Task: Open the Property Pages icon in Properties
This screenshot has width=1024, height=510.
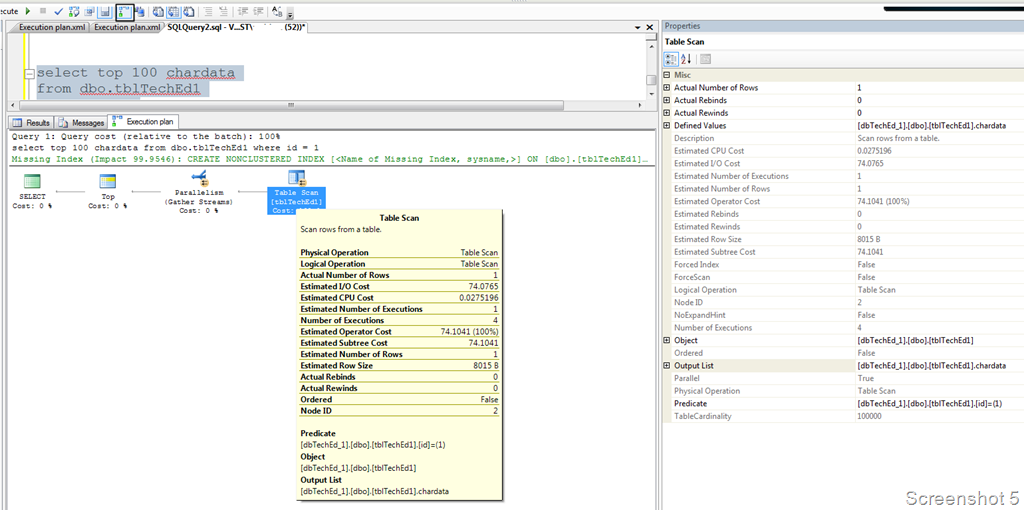Action: click(x=705, y=59)
